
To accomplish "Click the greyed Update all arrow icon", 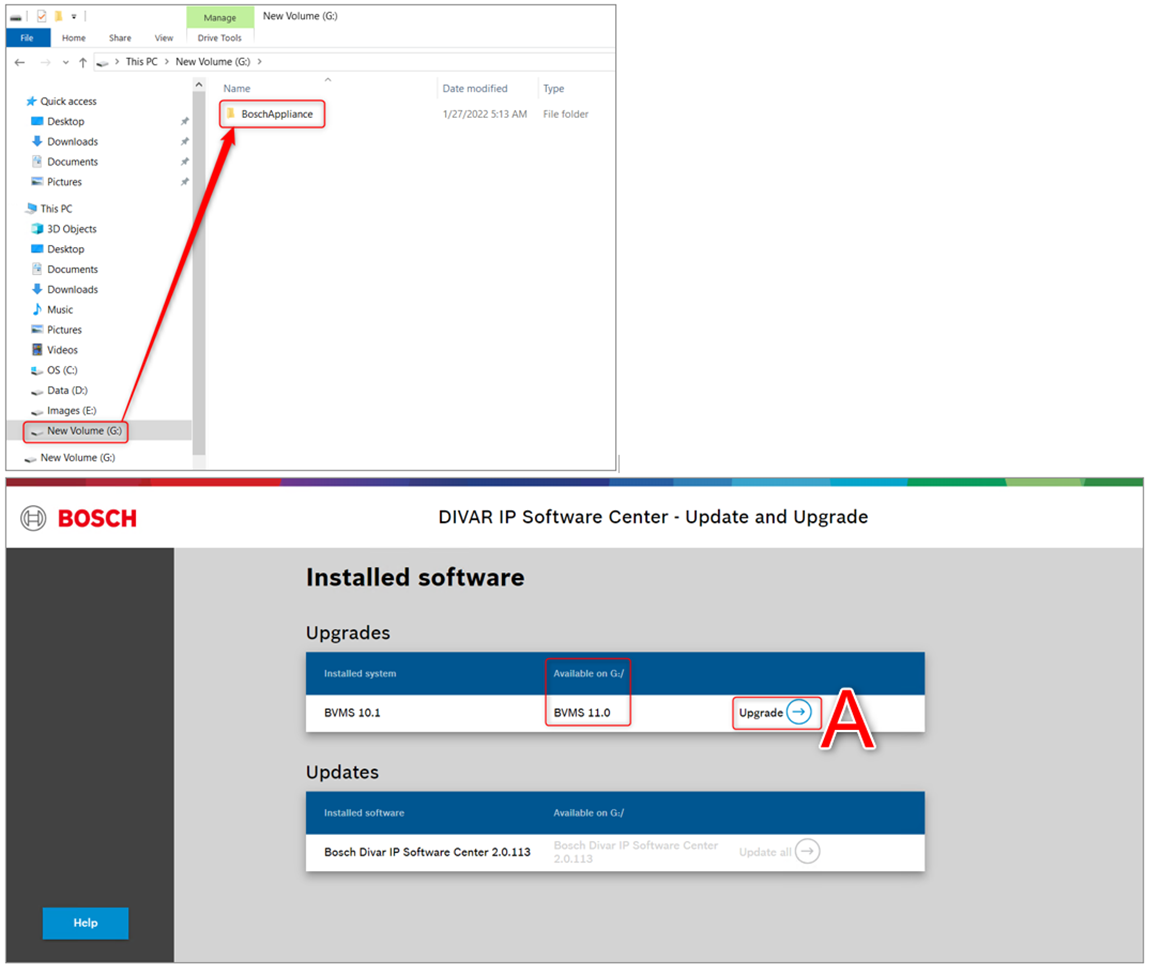I will [807, 851].
